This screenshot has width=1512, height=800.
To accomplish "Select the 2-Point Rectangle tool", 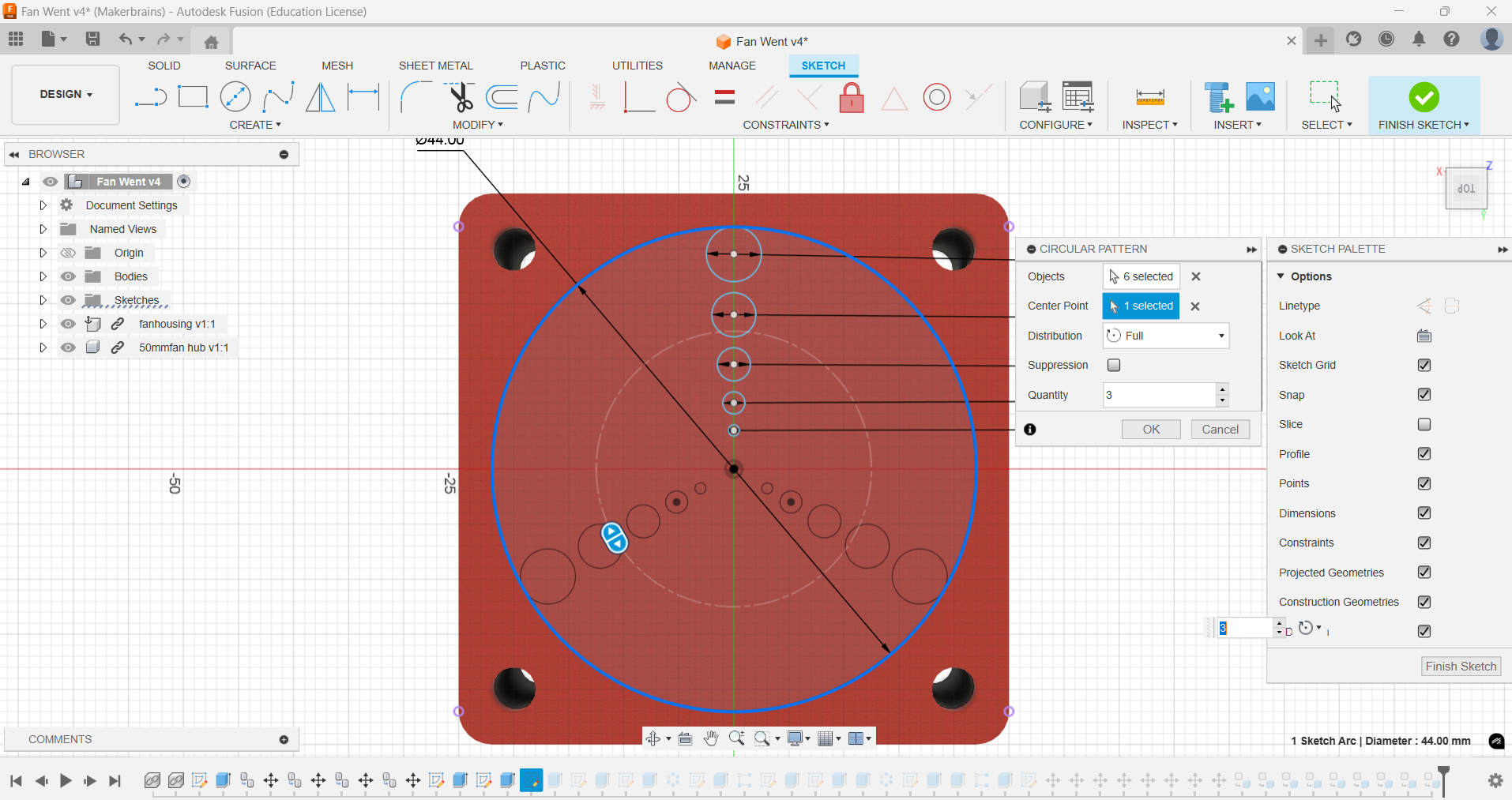I will tap(193, 96).
